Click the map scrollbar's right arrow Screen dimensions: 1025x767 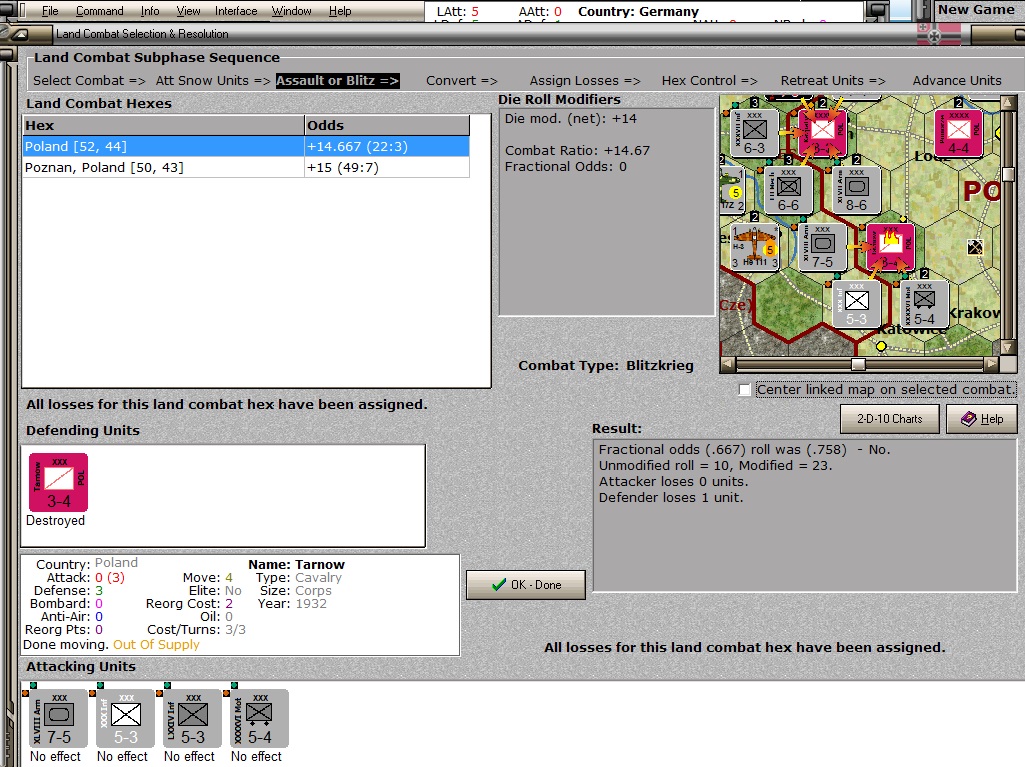992,364
